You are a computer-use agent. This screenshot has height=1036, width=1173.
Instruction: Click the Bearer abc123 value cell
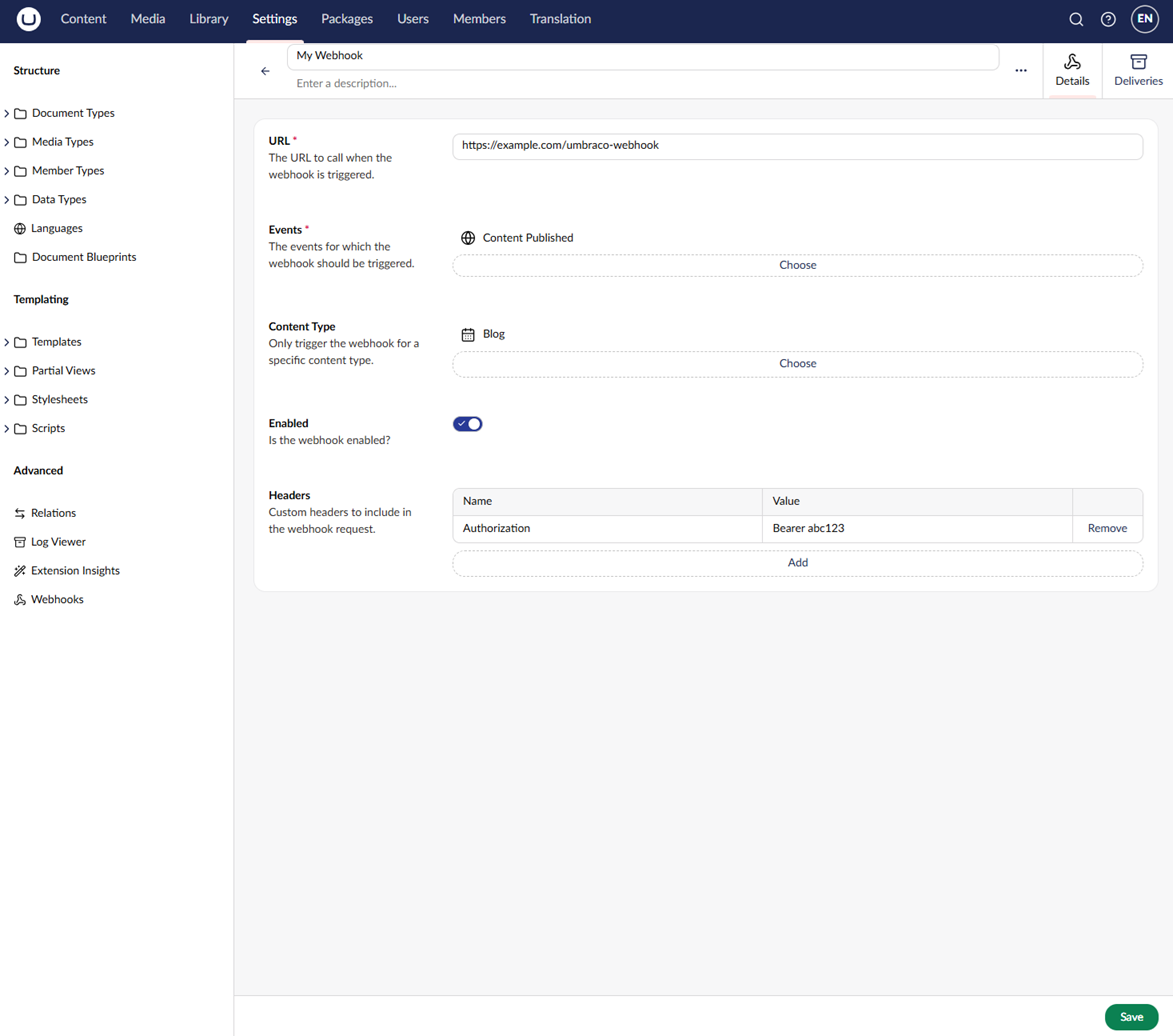tap(917, 528)
